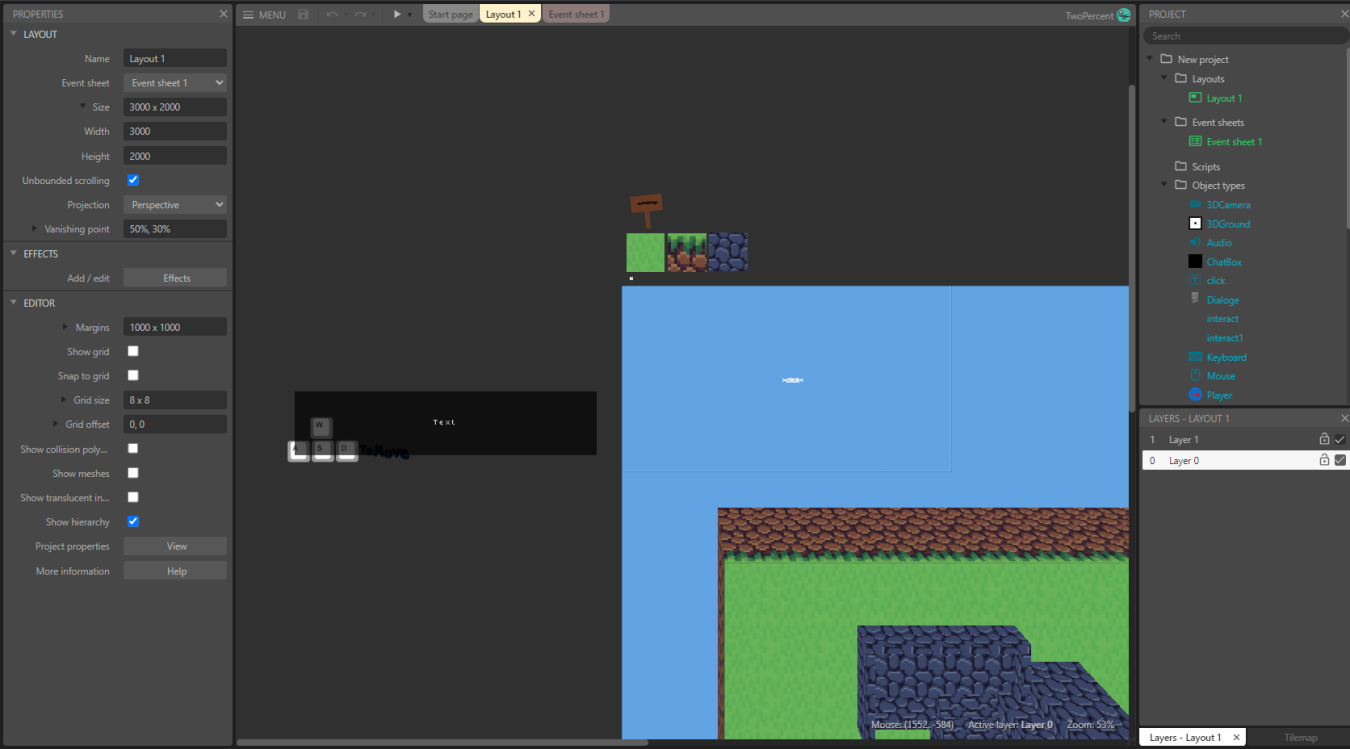
Task: Disable Unbounded scrolling checkbox
Action: [133, 180]
